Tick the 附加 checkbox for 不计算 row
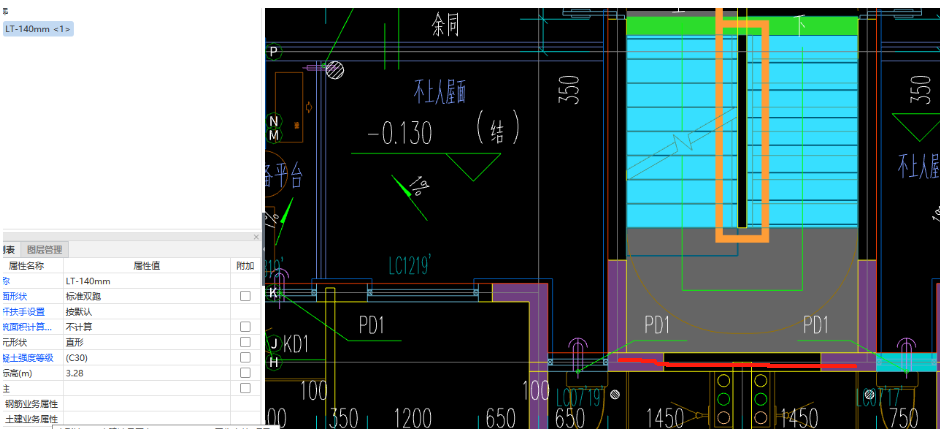The height and width of the screenshot is (432, 940). pos(245,327)
